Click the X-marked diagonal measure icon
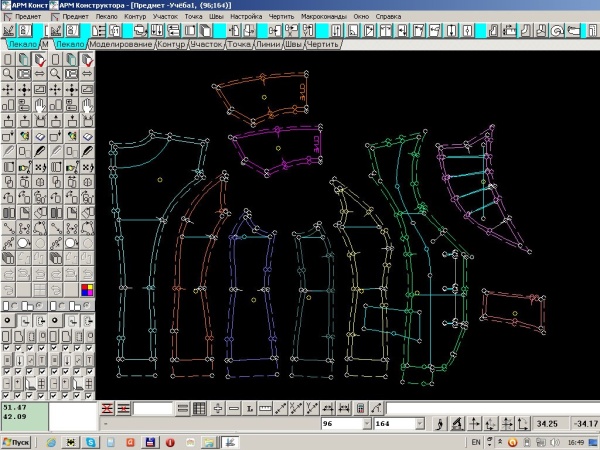600x450 pixels. (296, 409)
